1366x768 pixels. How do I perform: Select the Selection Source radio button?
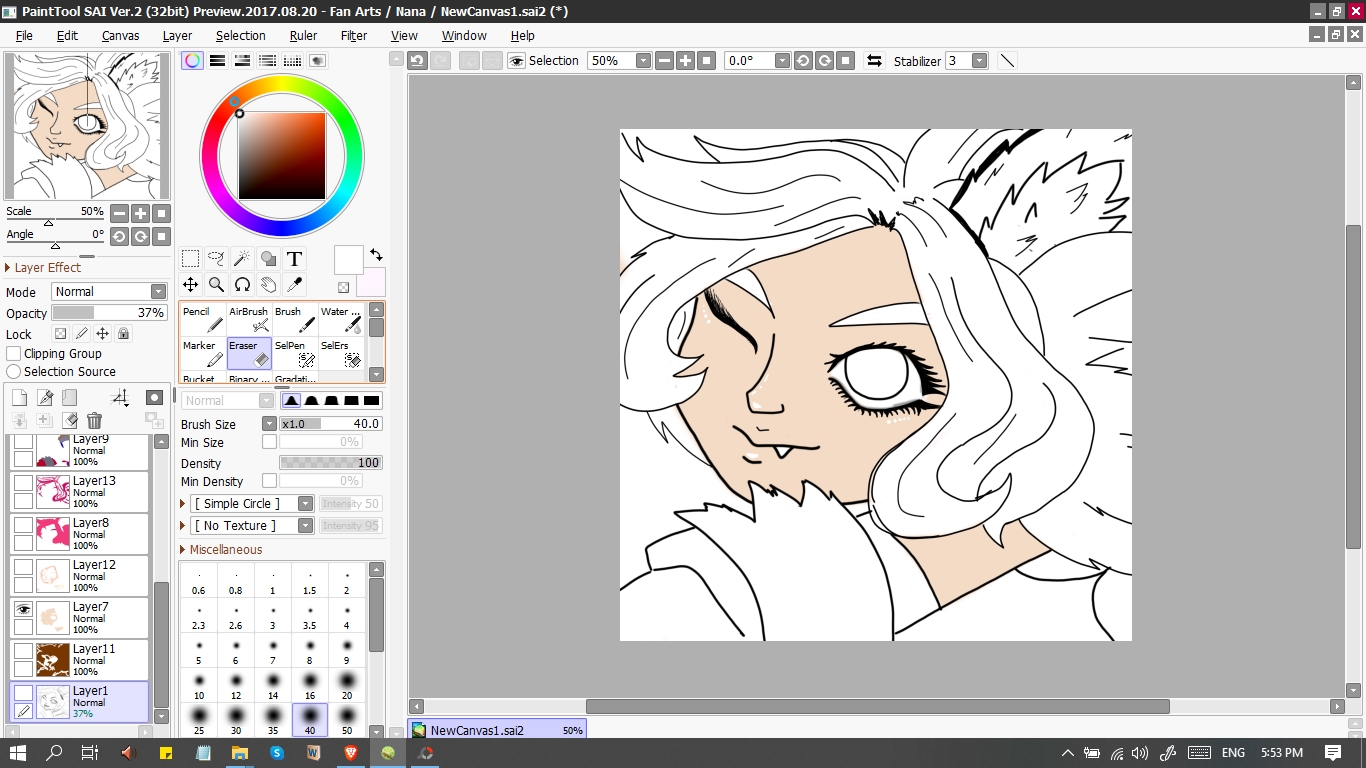tap(14, 371)
